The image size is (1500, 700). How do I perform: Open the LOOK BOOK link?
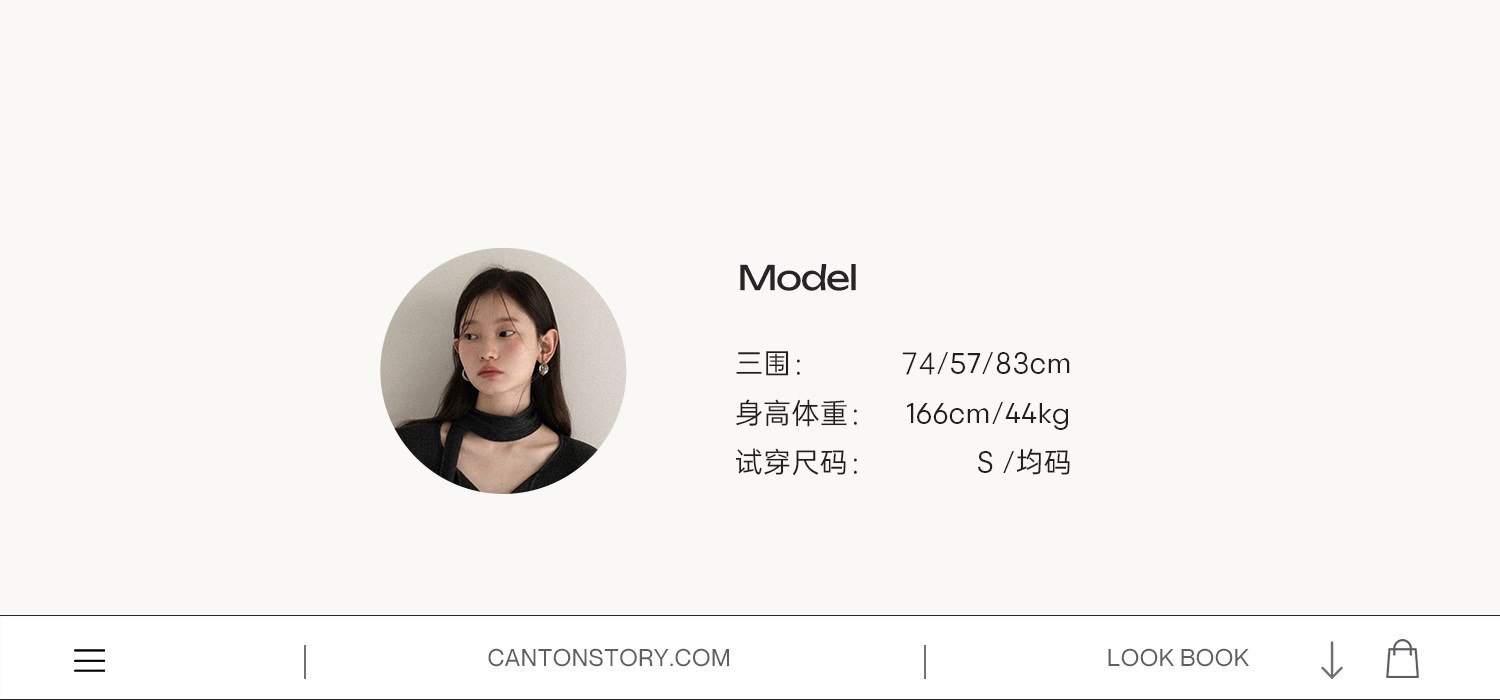point(1177,658)
